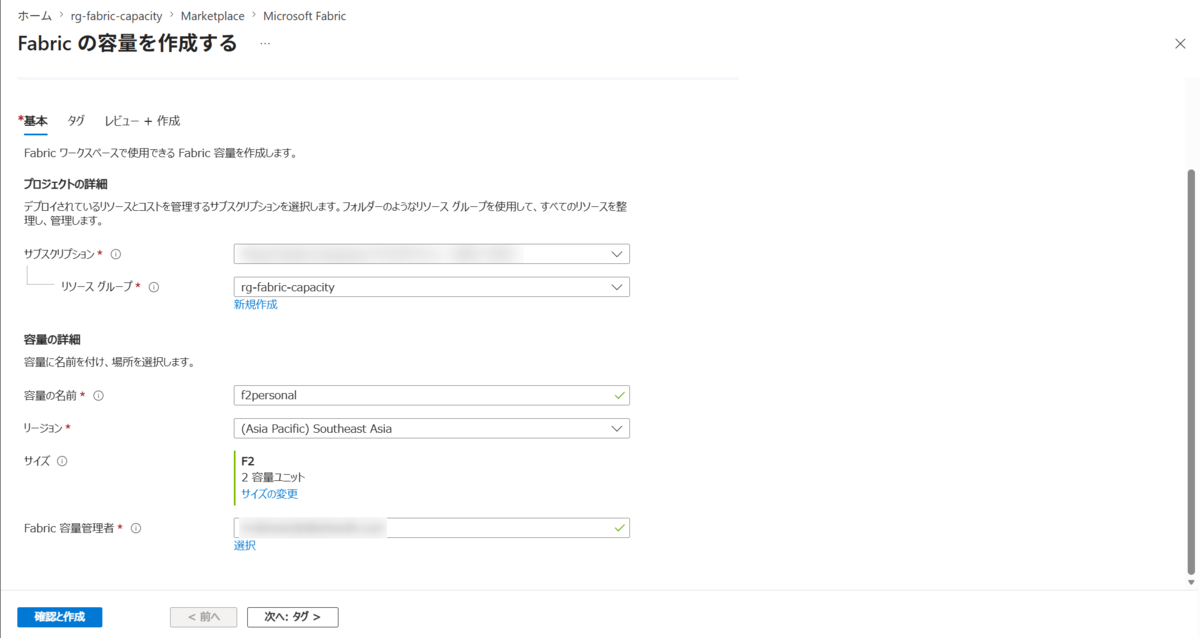Click the vertical scrollbar thumb
1200x638 pixels.
pyautogui.click(x=1190, y=370)
